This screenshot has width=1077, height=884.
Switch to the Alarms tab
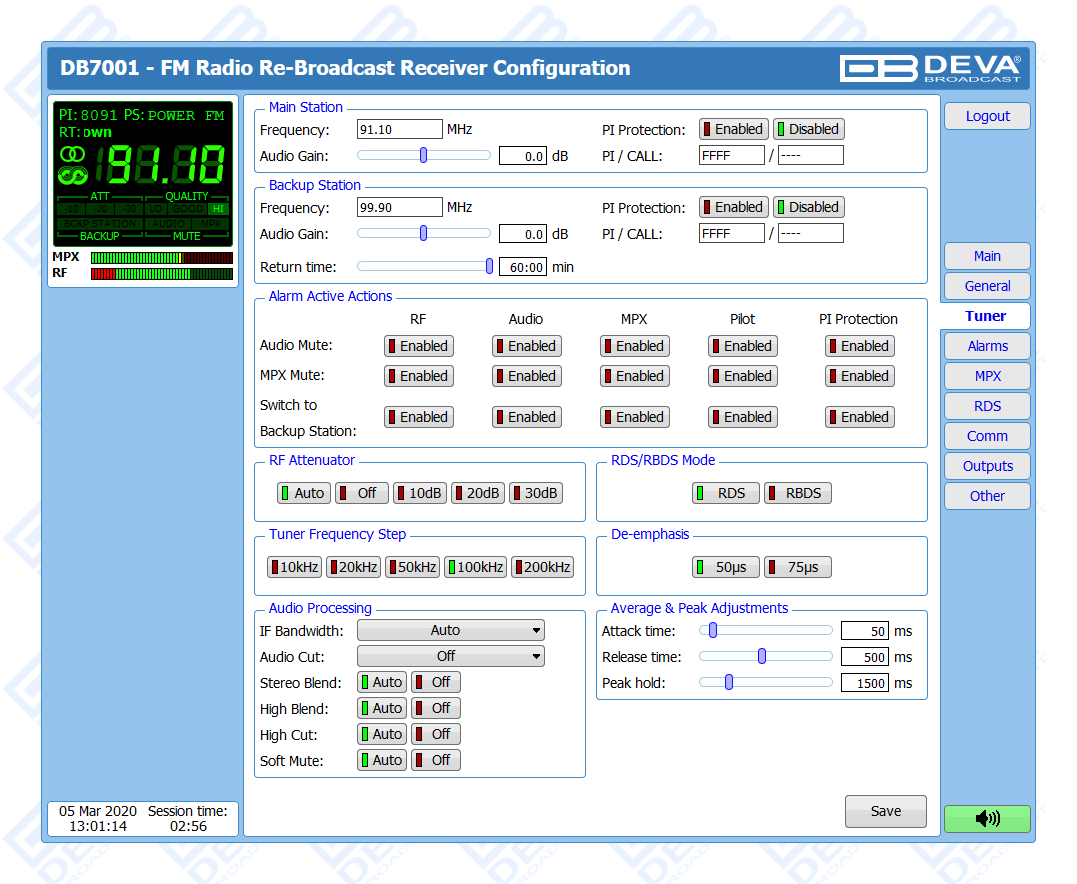(987, 346)
